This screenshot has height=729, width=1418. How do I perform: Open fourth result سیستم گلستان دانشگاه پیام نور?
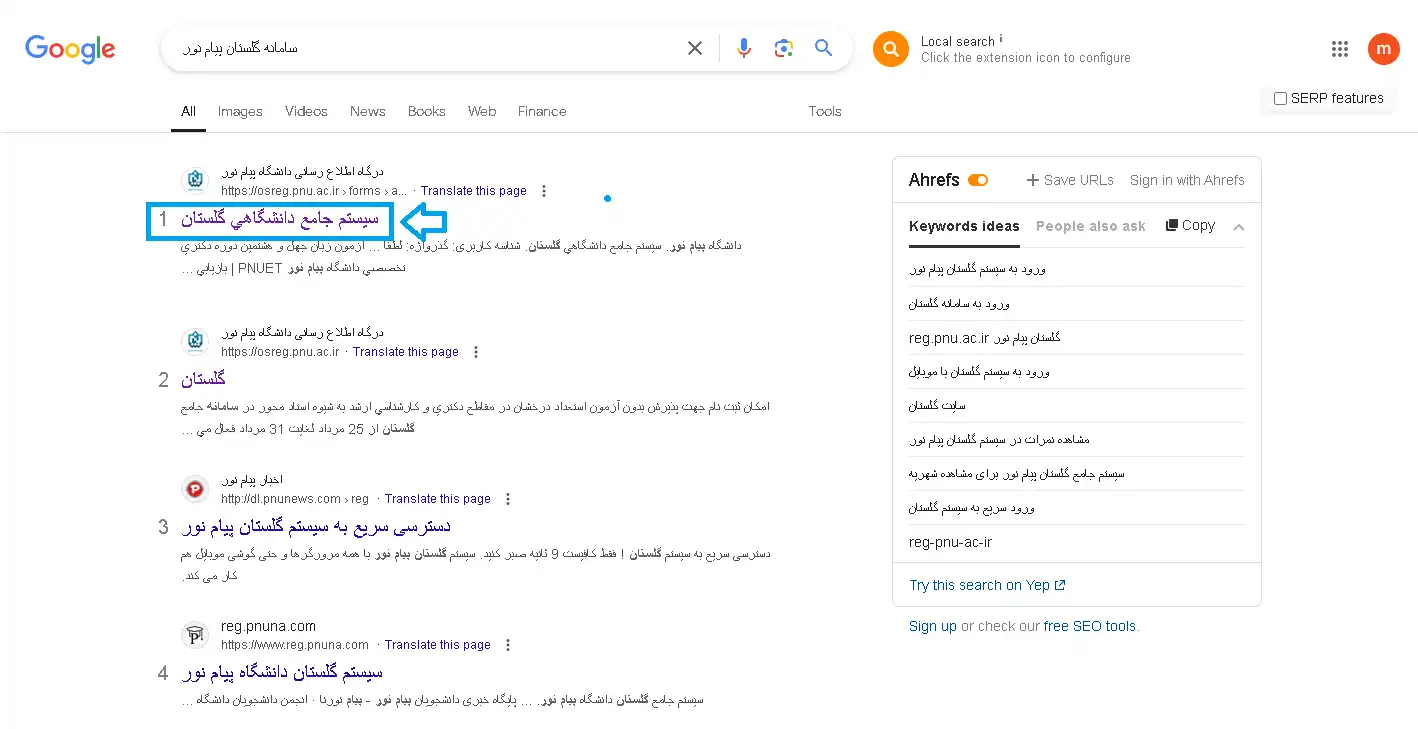(x=282, y=672)
